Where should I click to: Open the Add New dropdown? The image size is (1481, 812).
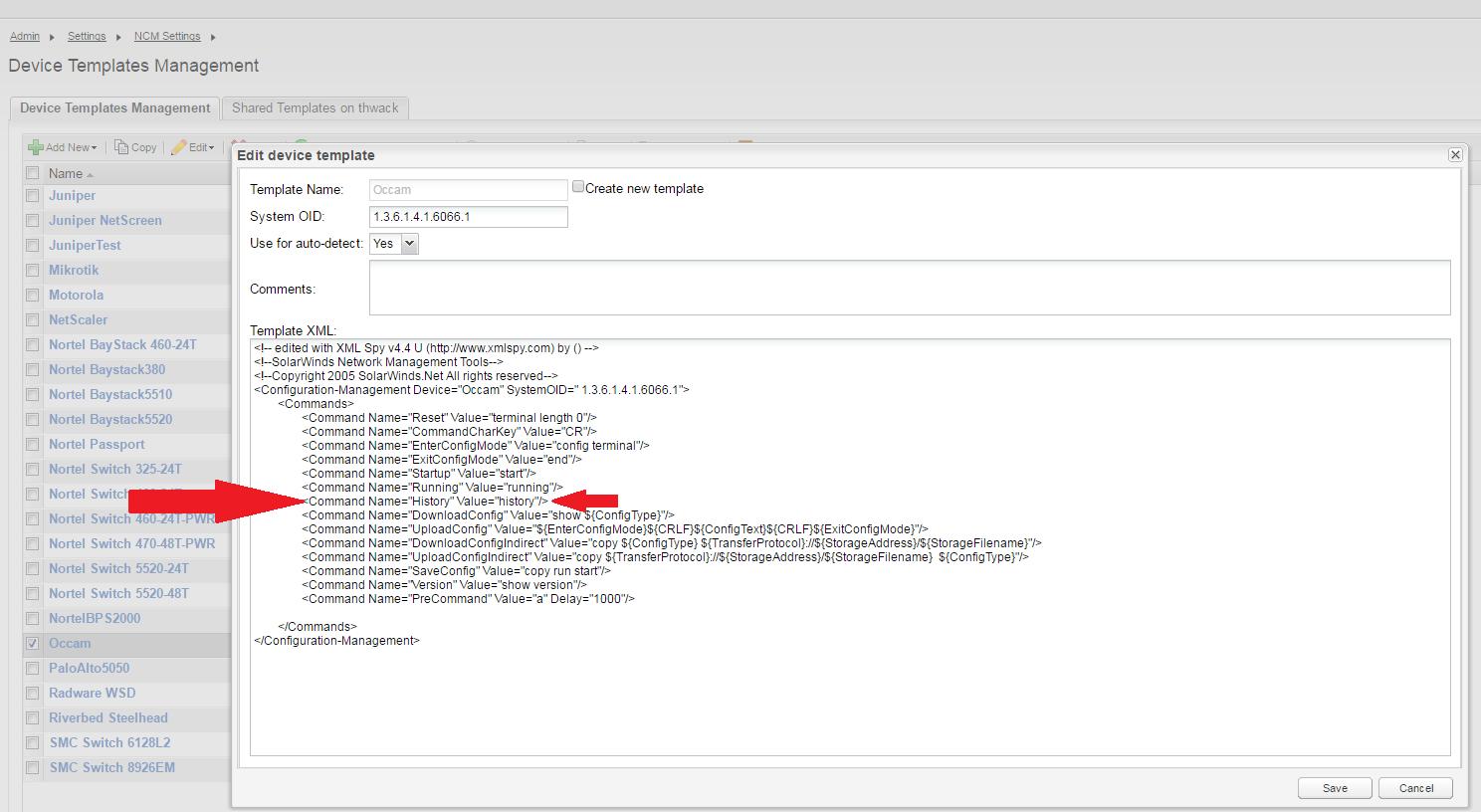64,147
